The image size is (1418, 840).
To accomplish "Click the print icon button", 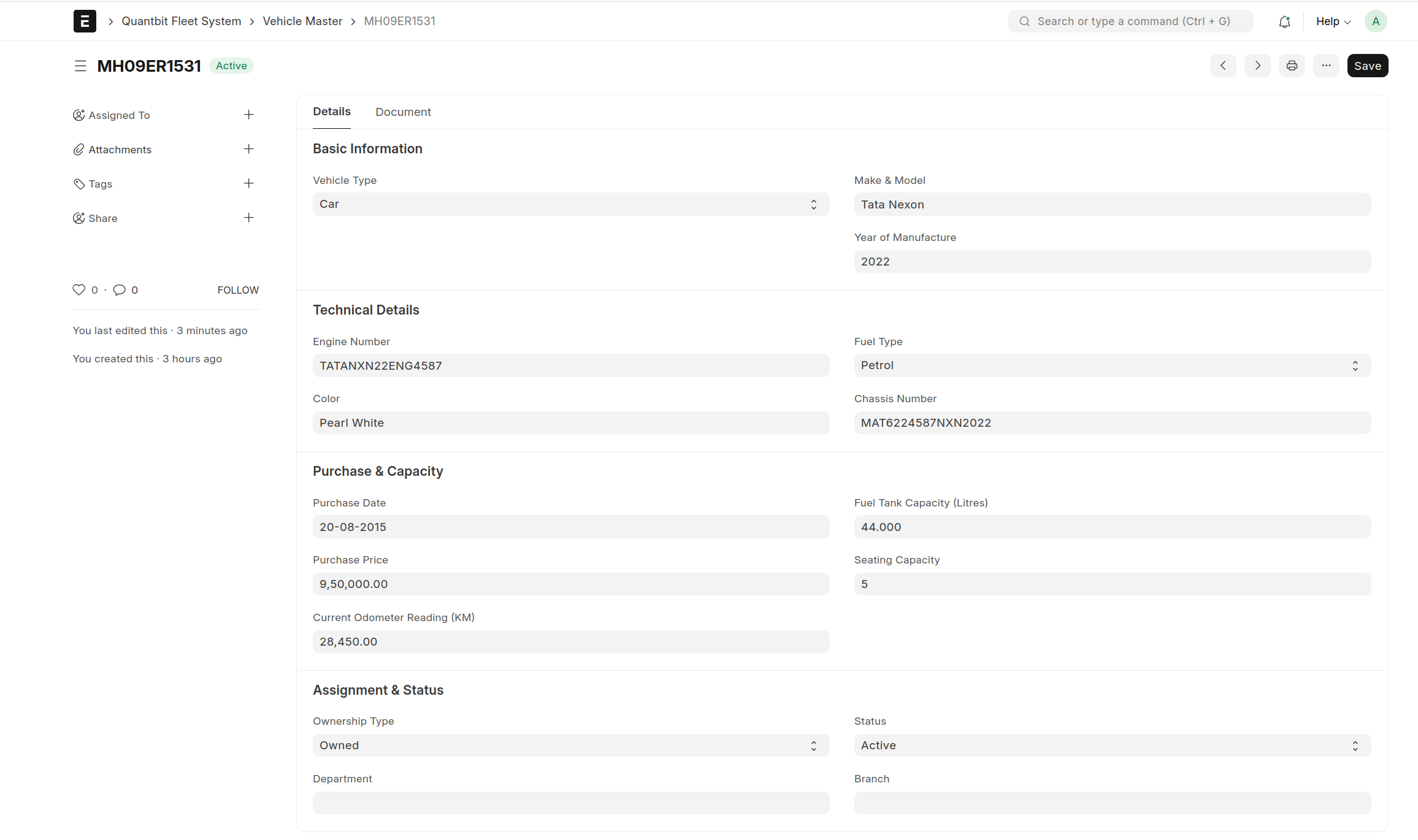I will tap(1292, 66).
